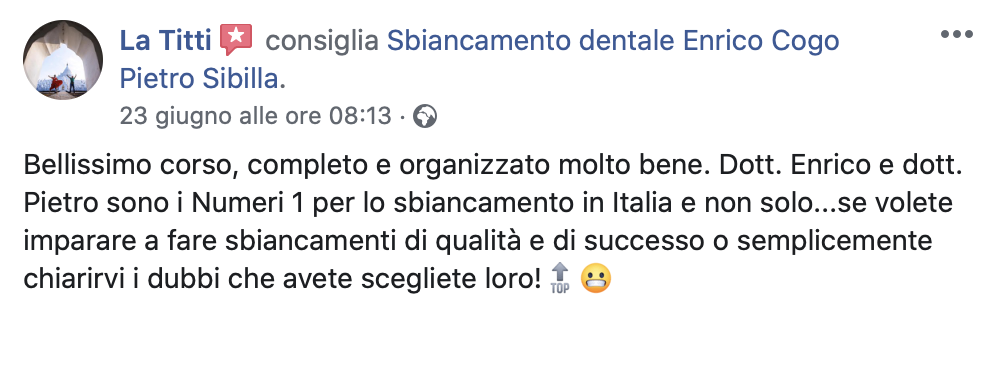986x368 pixels.
Task: Click the grimacing face emoji
Action: point(595,278)
